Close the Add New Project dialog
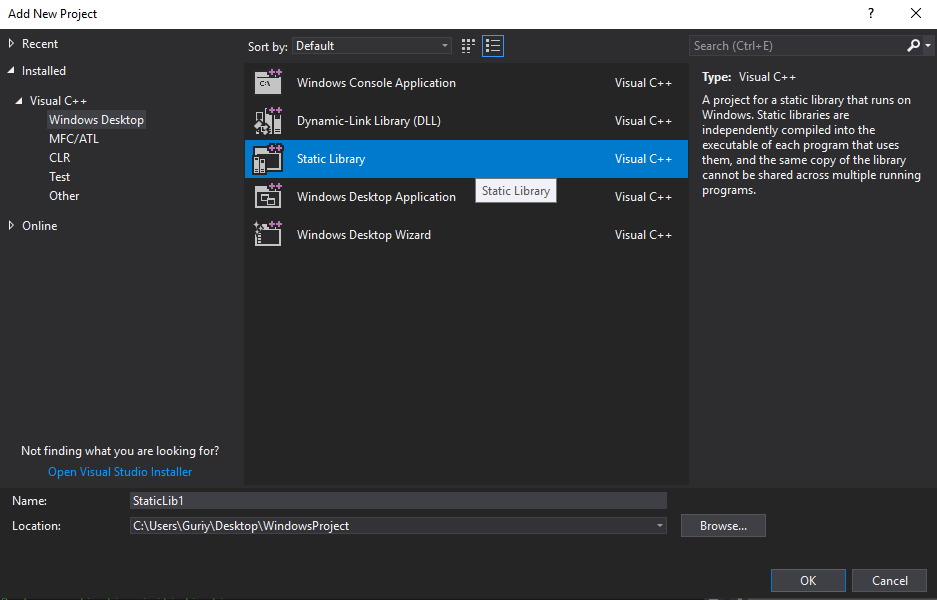Image resolution: width=937 pixels, height=600 pixels. point(915,14)
